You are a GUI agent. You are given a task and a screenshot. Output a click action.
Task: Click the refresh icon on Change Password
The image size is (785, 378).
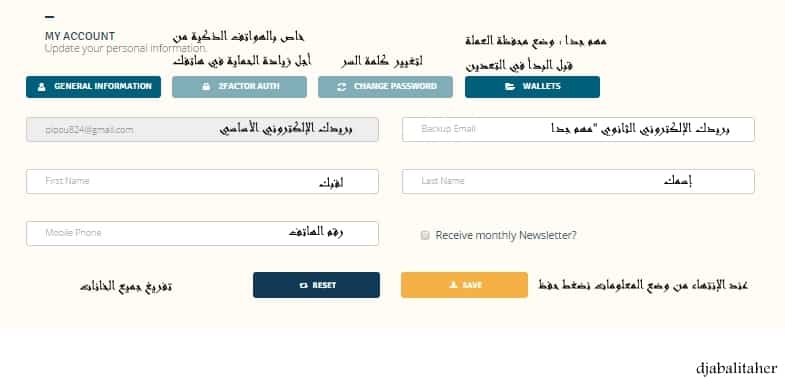(x=341, y=87)
